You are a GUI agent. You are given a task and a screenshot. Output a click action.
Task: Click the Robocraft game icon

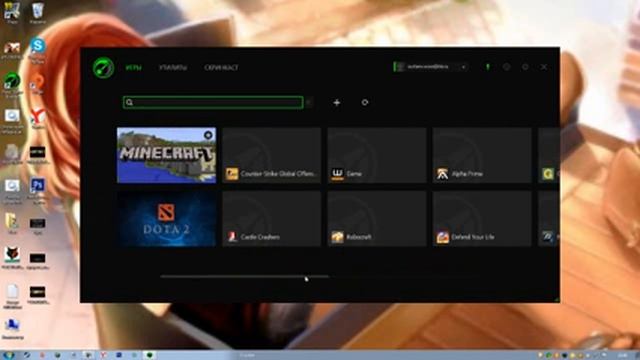(337, 237)
